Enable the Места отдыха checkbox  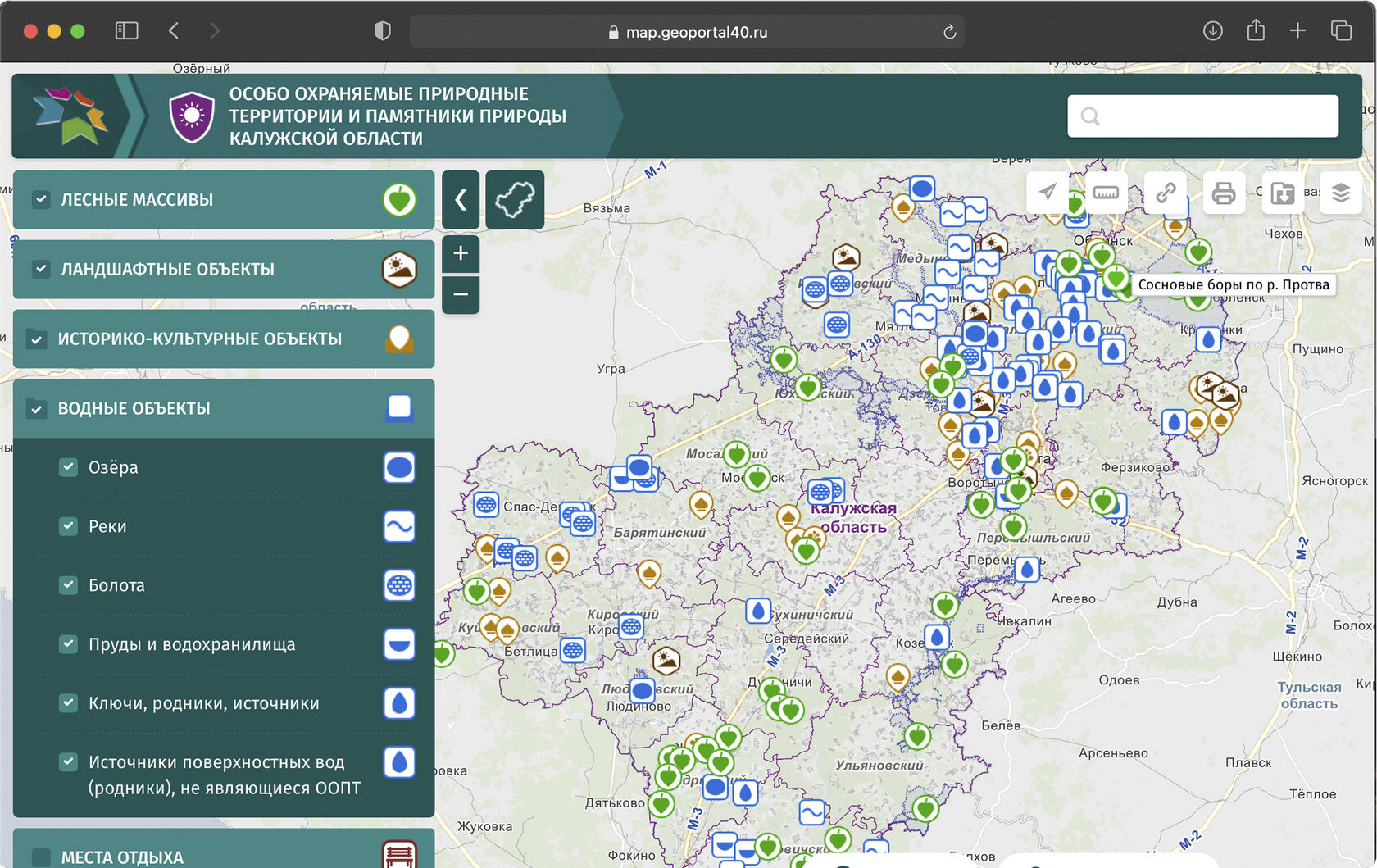(x=41, y=857)
